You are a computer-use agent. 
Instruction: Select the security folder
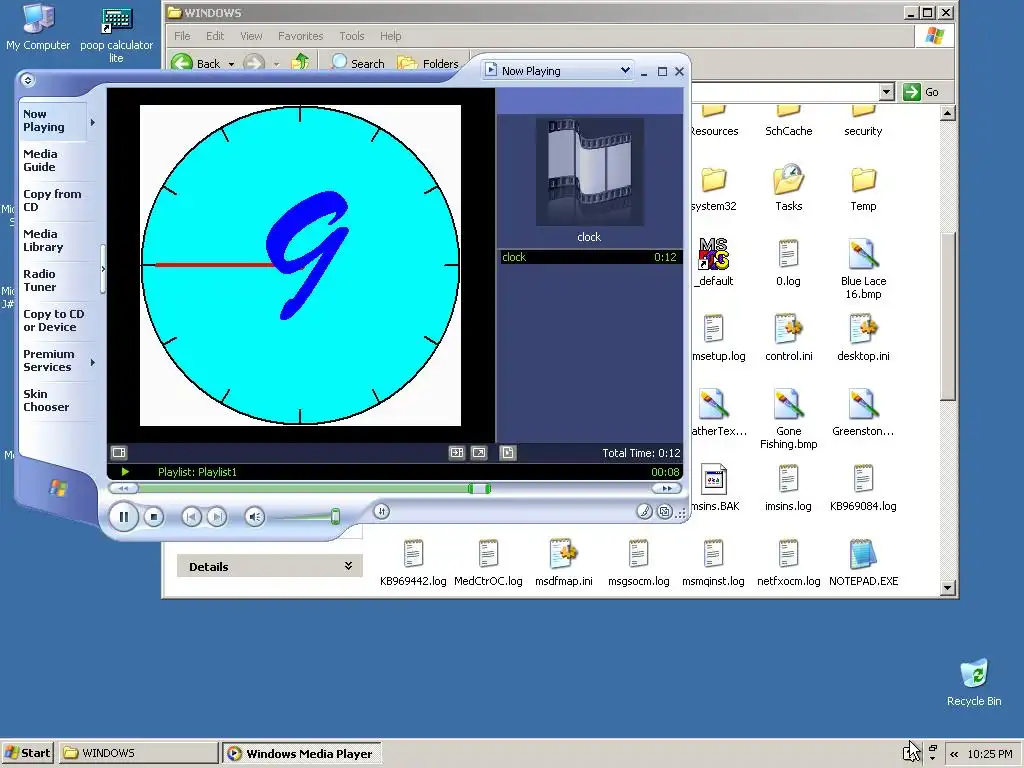click(863, 122)
